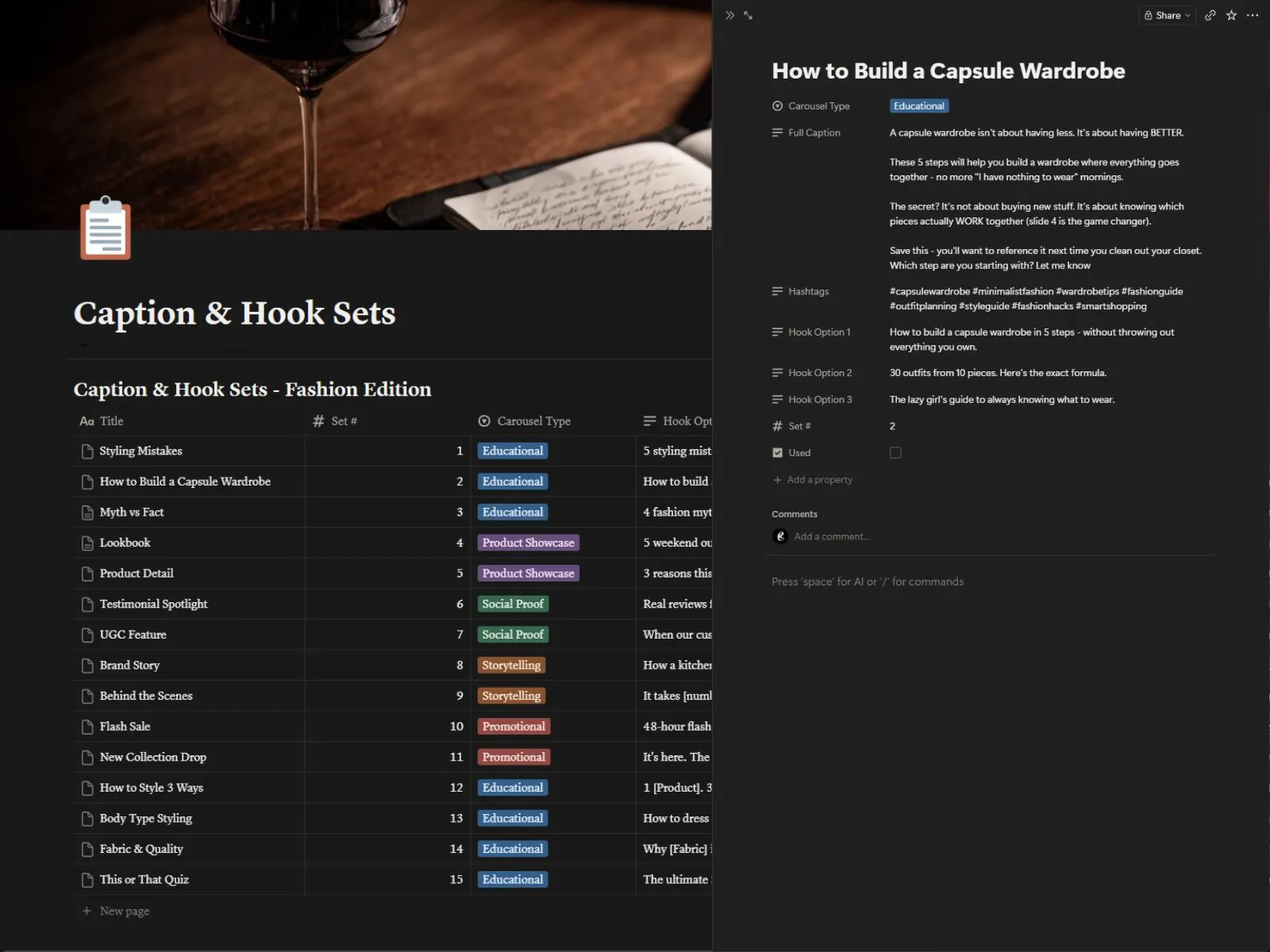Open the Testimonial Spotlight row
This screenshot has width=1270, height=952.
153,605
